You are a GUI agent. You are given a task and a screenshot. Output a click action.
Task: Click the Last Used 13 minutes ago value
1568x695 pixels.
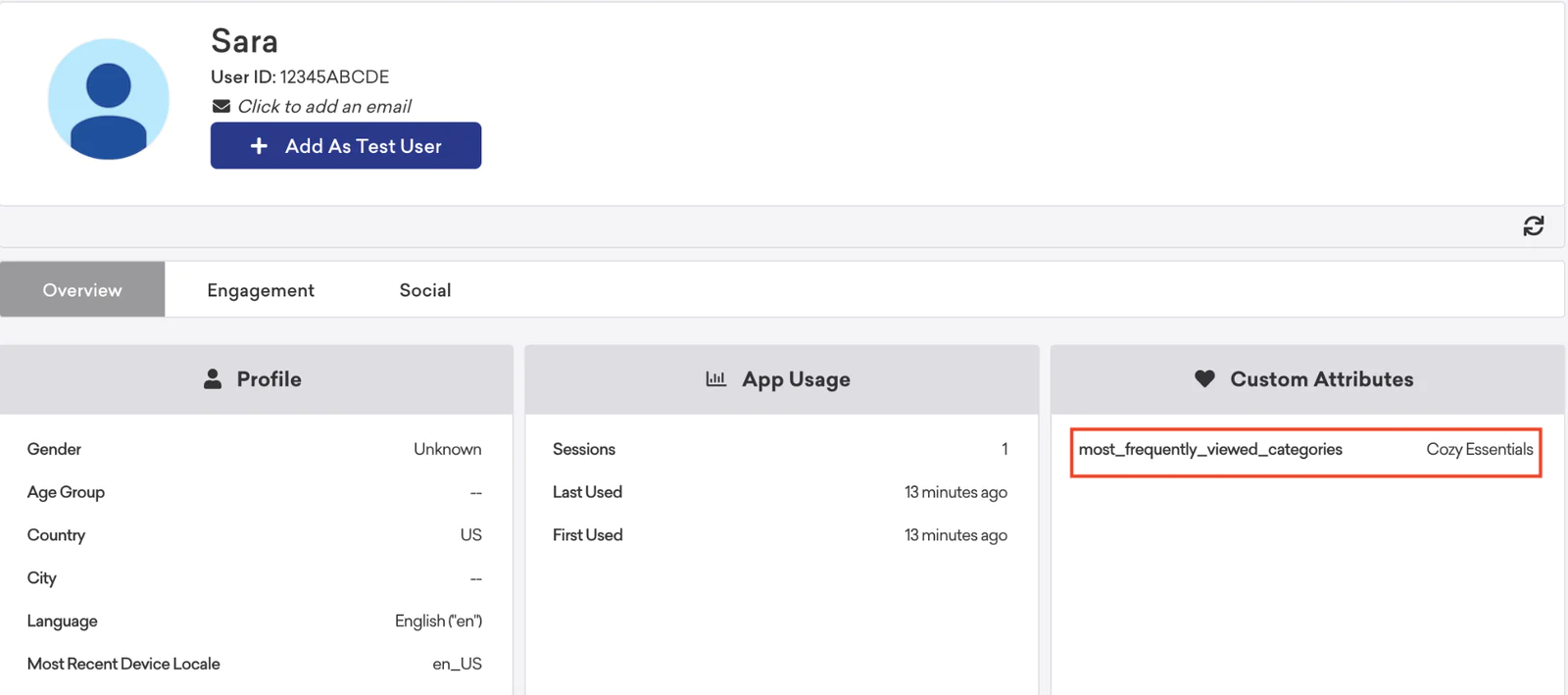point(955,492)
